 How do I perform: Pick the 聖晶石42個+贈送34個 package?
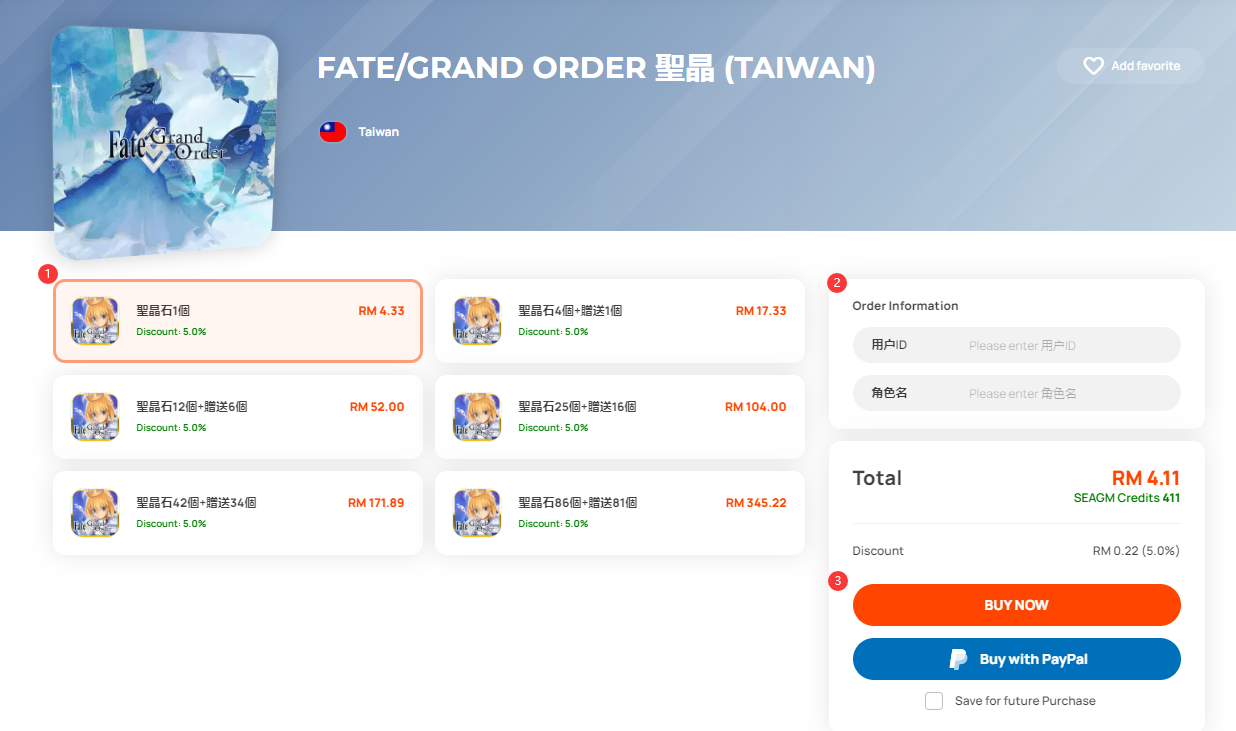(238, 513)
